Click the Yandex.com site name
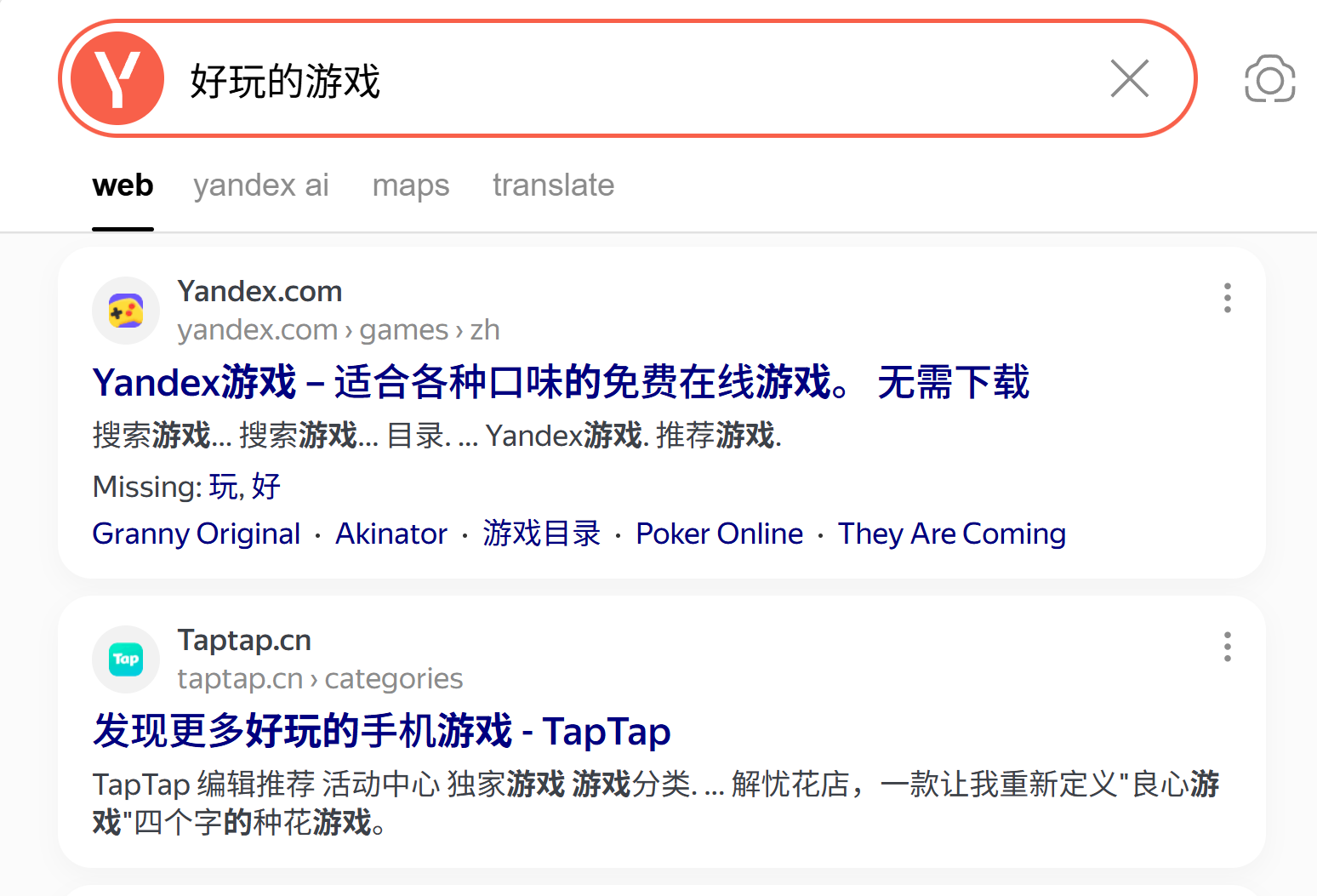Viewport: 1317px width, 896px height. [x=259, y=291]
